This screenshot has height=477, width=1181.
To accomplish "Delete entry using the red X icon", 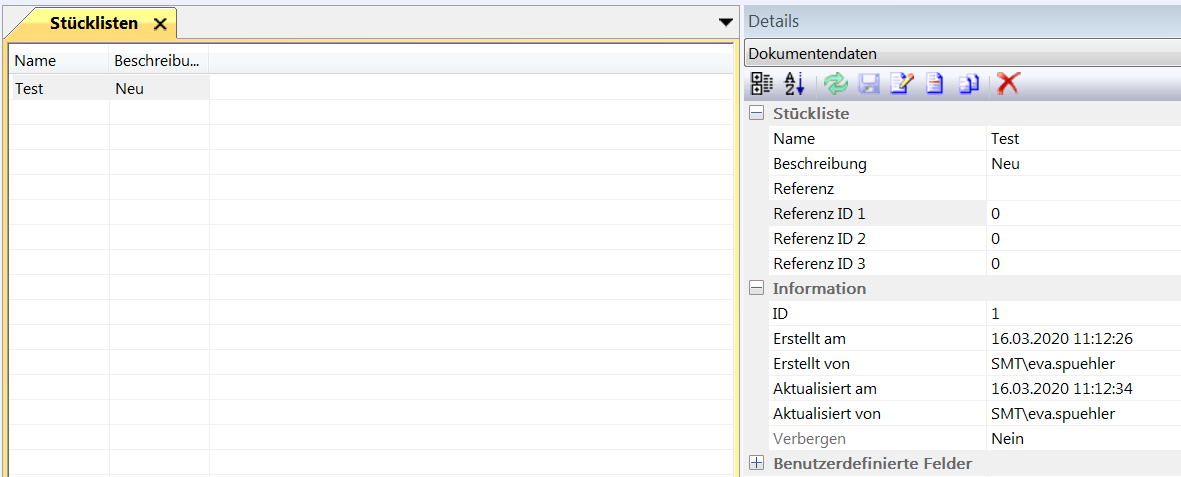I will coord(1008,85).
